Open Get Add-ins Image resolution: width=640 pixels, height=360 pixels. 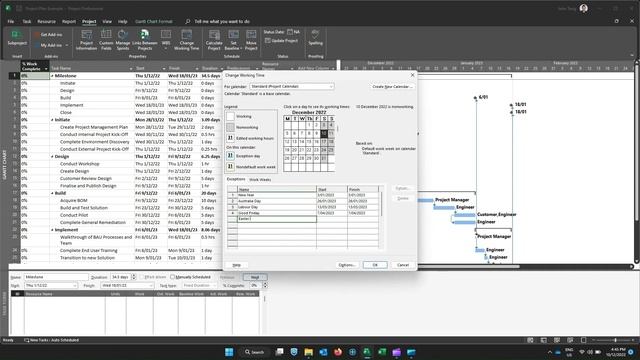click(x=48, y=35)
